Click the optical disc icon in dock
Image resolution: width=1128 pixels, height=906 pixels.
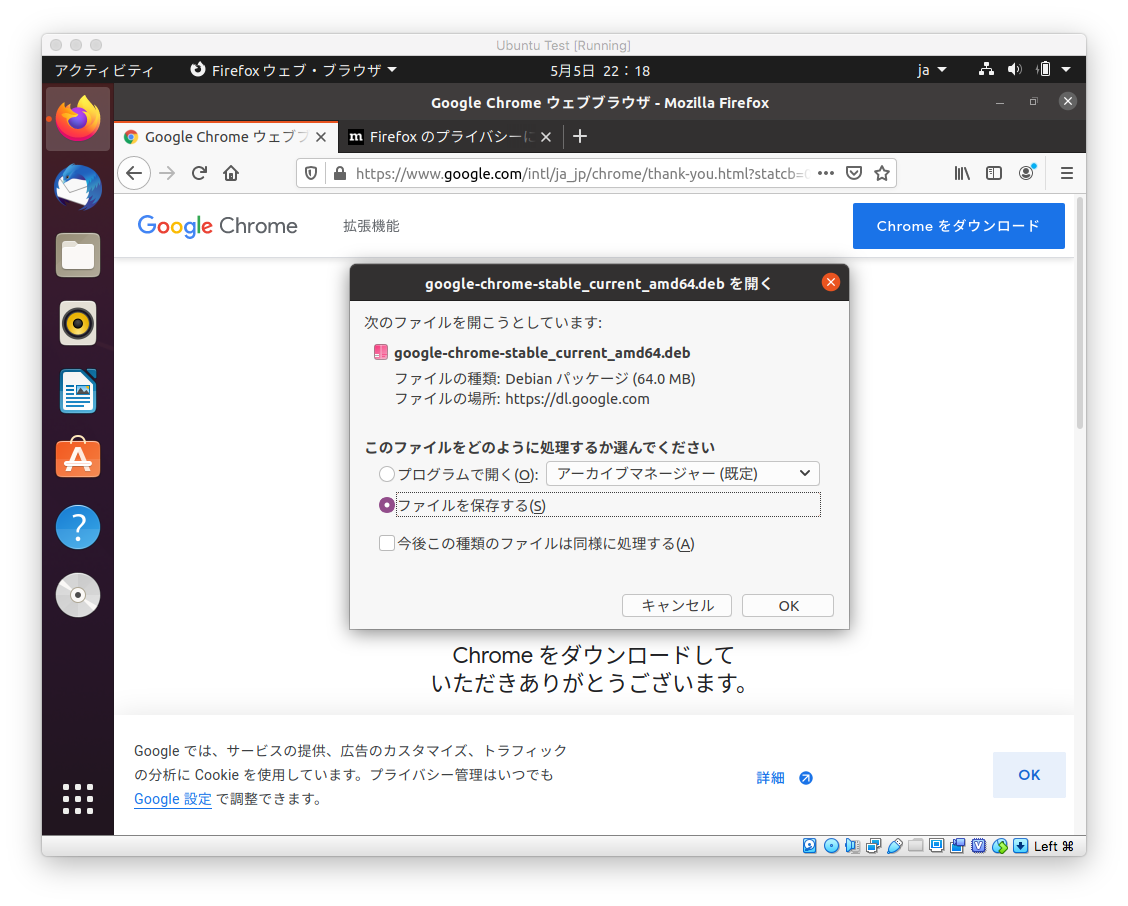click(78, 595)
